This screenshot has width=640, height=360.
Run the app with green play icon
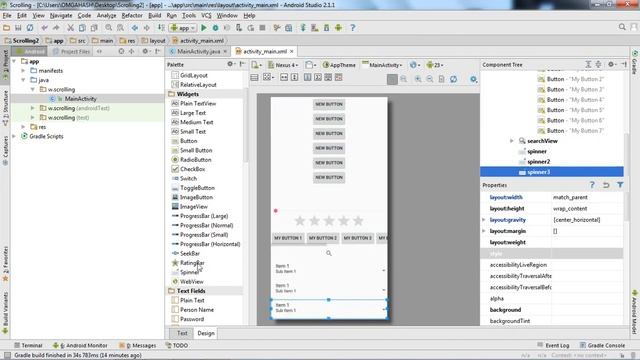click(x=204, y=28)
